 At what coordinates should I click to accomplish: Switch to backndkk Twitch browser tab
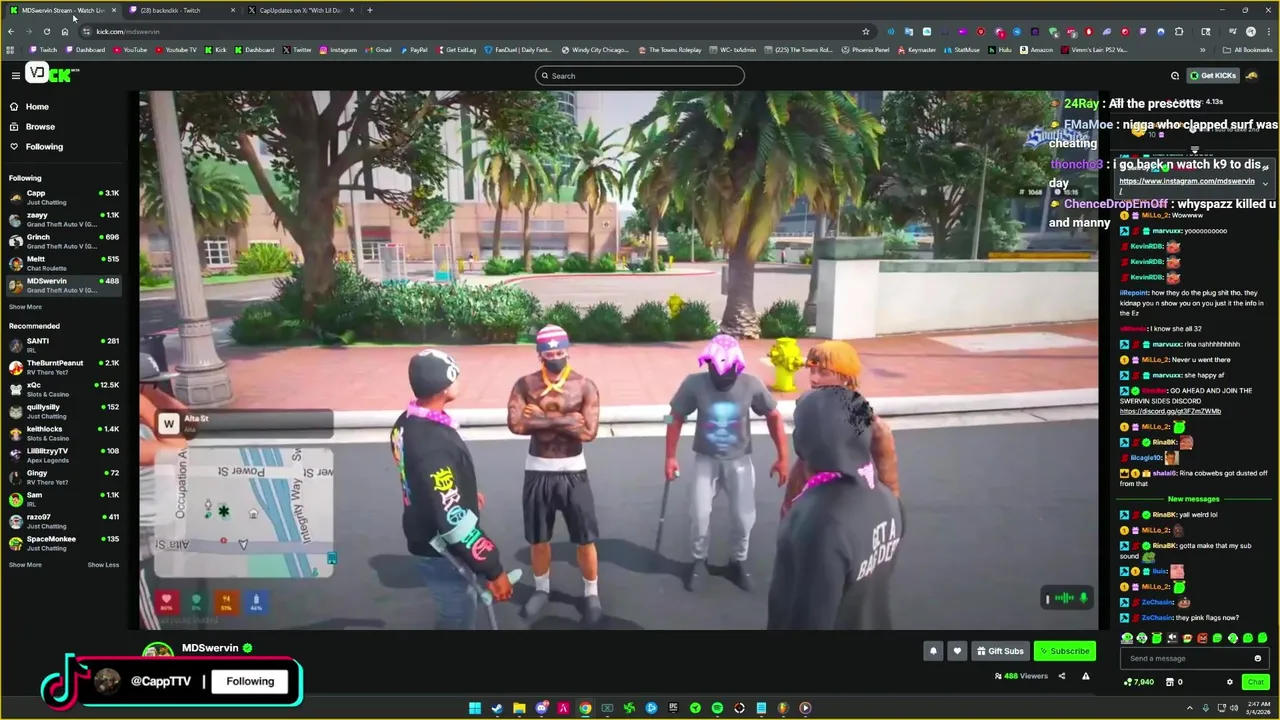[182, 10]
